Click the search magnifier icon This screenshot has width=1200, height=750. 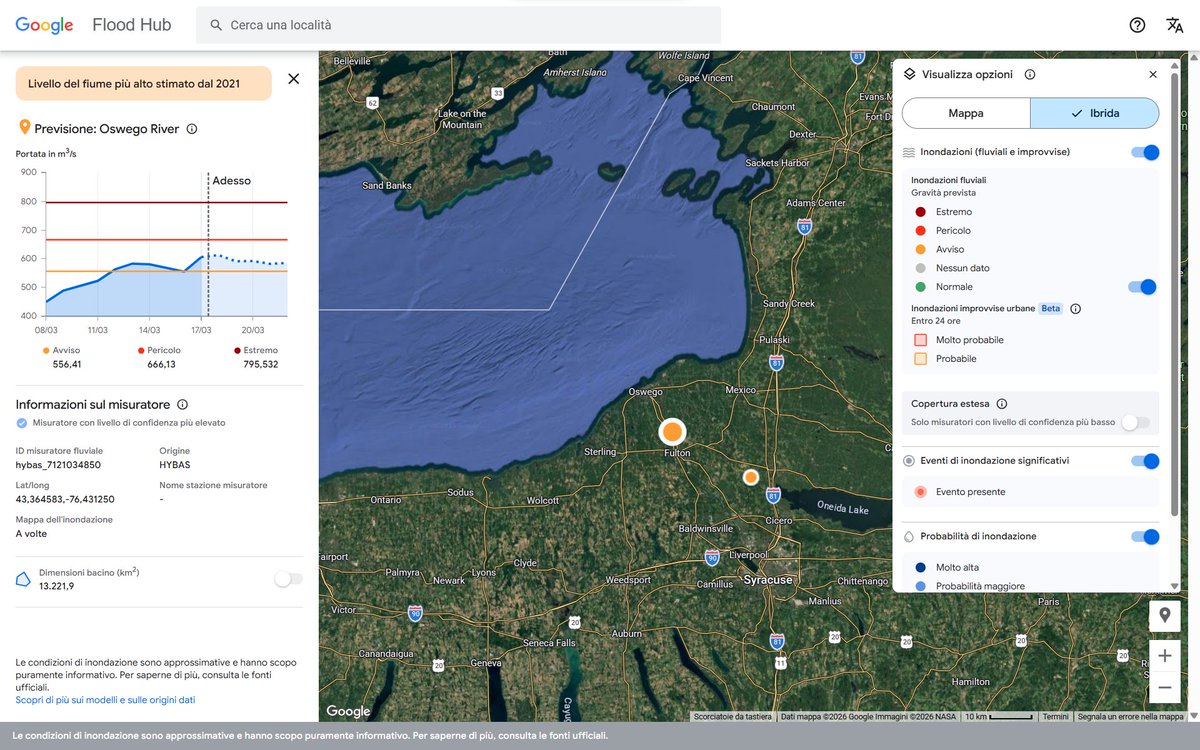tap(216, 25)
